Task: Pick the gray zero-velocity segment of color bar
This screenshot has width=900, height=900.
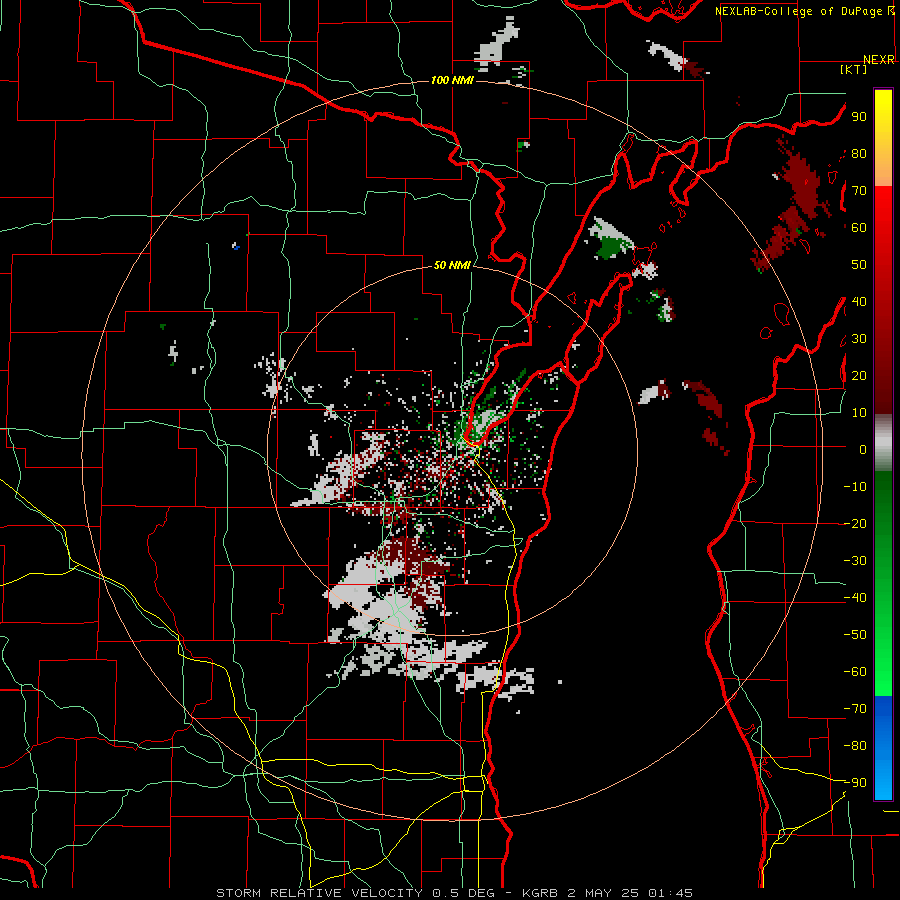Action: tap(883, 443)
